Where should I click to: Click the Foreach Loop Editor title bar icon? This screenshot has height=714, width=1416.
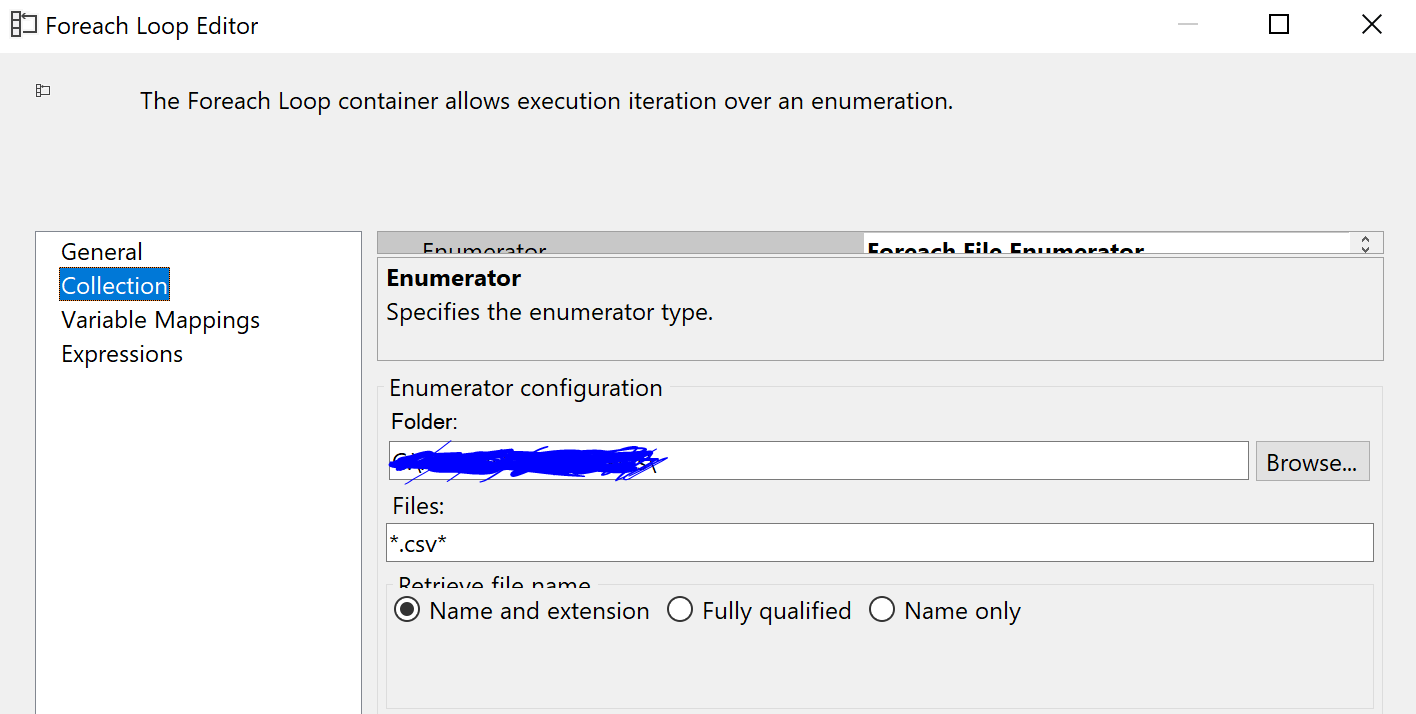click(x=24, y=25)
